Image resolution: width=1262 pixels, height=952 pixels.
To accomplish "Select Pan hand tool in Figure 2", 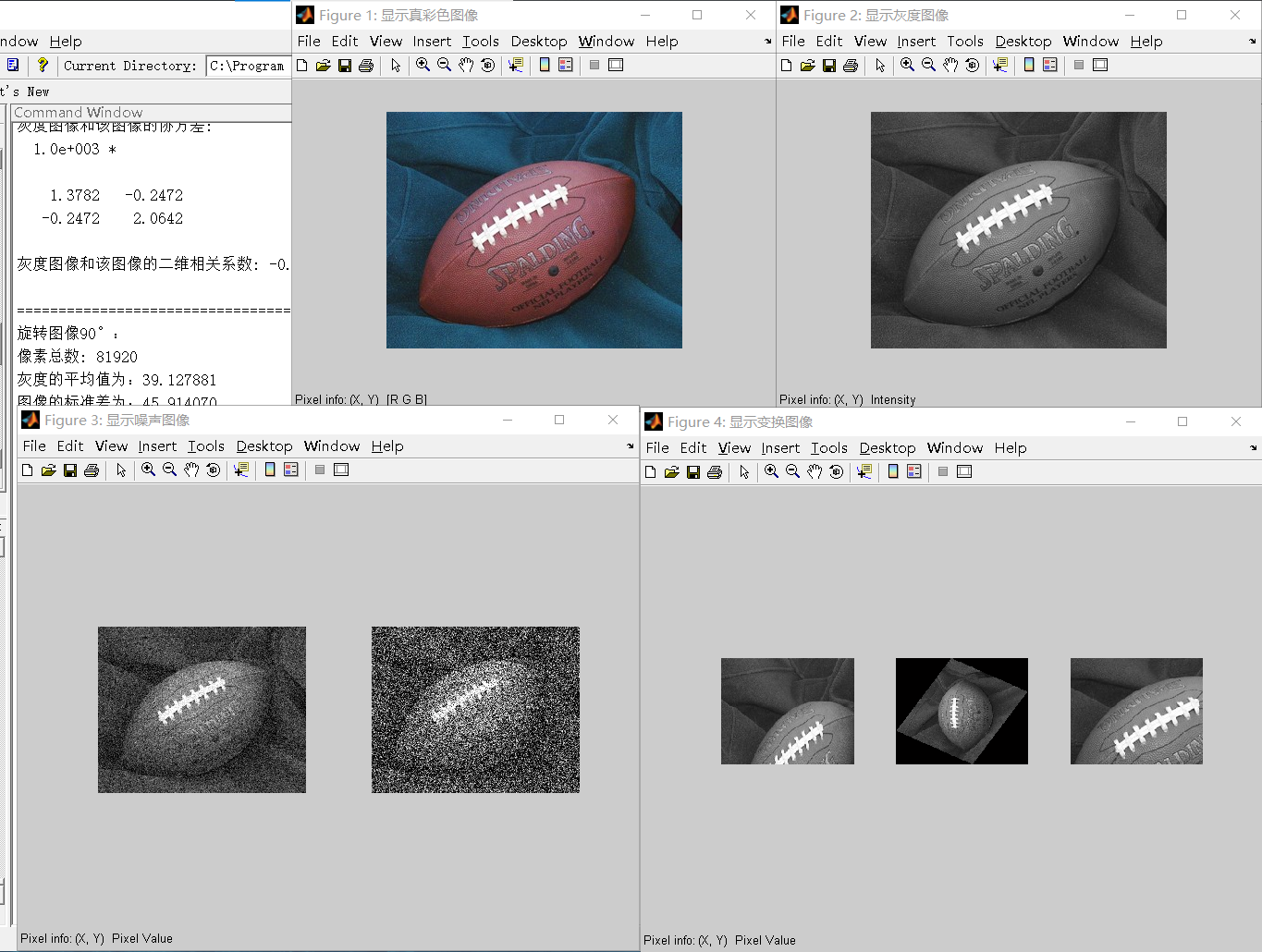I will [950, 66].
